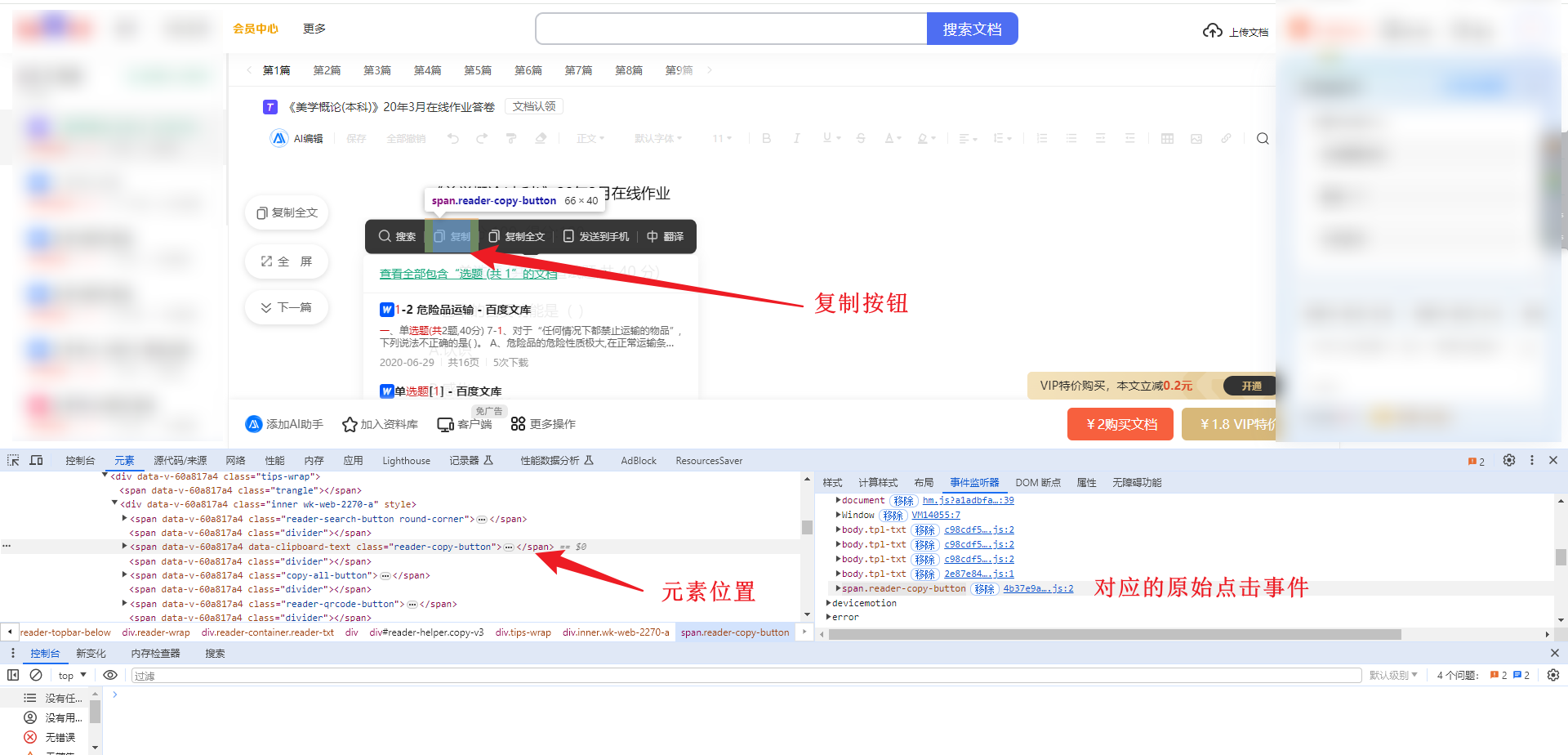
Task: Click the 复制全文 round side button
Action: (x=287, y=212)
